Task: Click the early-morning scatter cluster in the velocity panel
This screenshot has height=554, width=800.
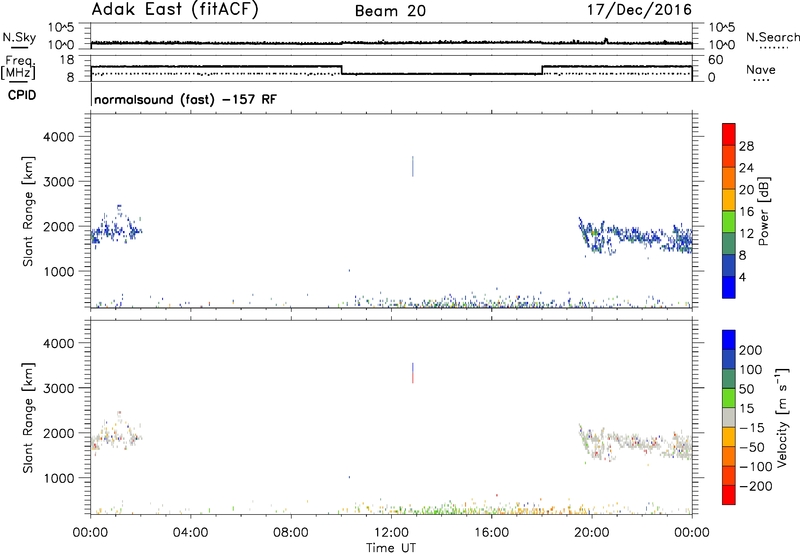Action: 115,434
